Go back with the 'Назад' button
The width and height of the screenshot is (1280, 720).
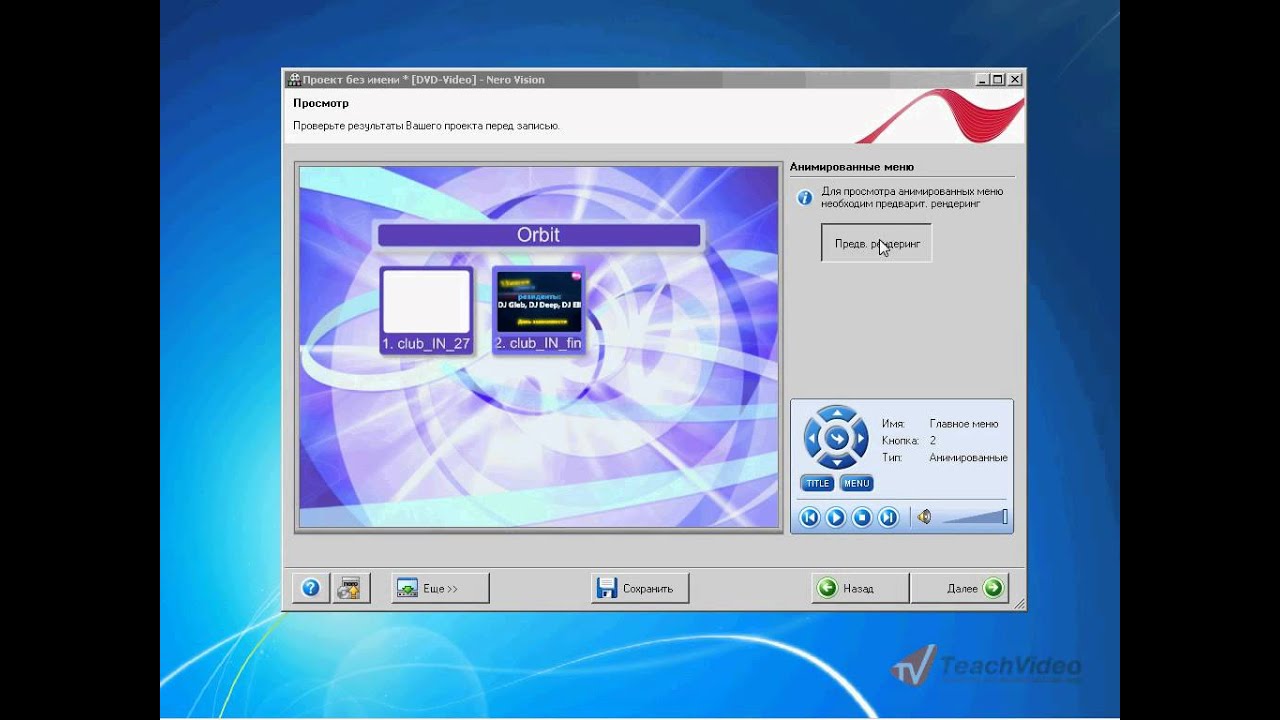coord(860,588)
